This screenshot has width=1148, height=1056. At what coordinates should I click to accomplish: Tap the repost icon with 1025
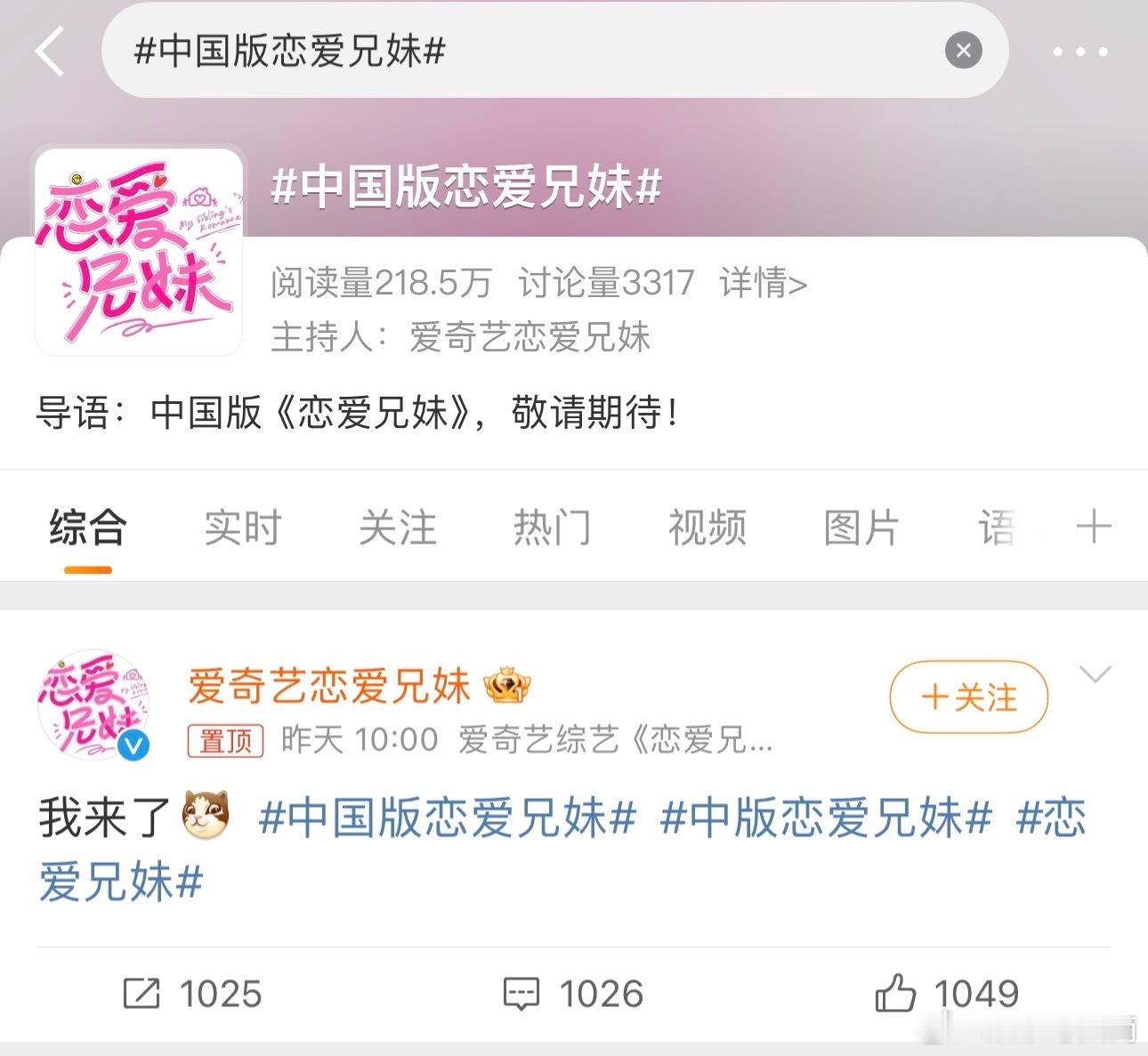pos(141,994)
